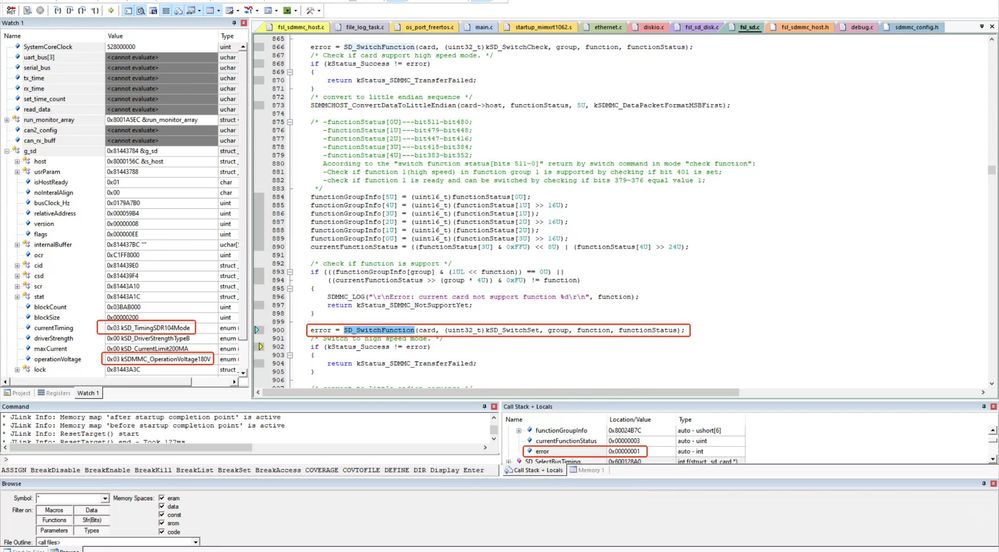
Task: Expand the internalBuffer member in watch
Action: click(x=17, y=245)
